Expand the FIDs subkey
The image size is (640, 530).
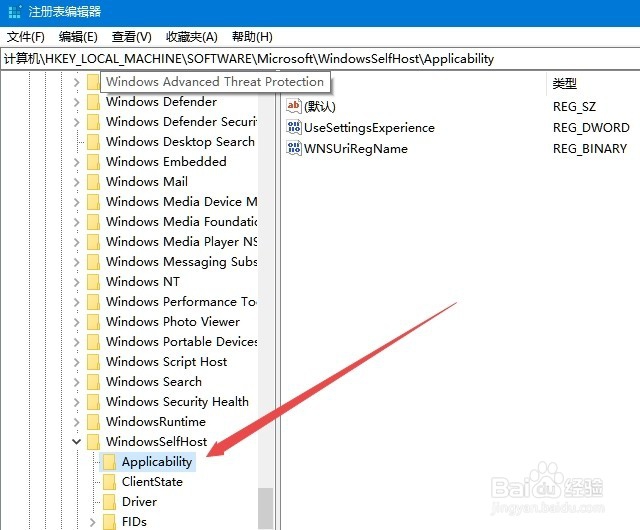pyautogui.click(x=92, y=522)
